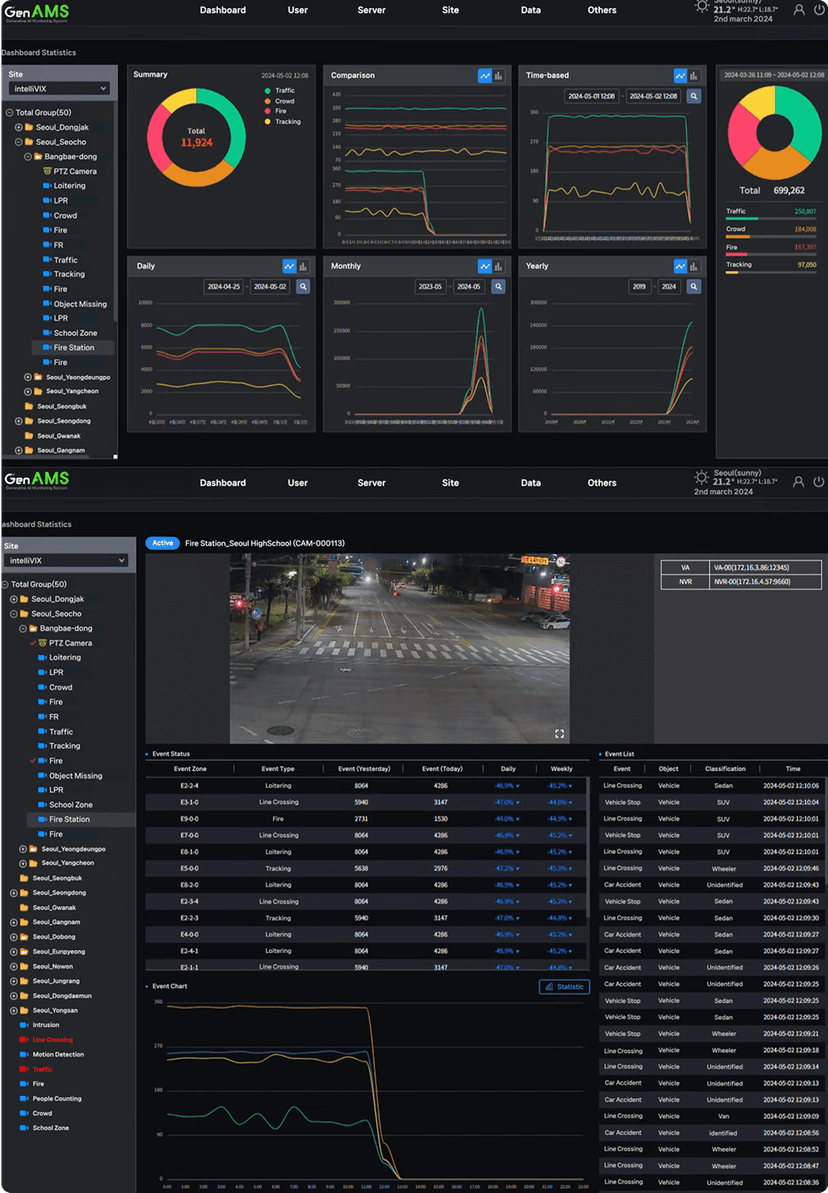
Task: Switch Time-based chart to bar view
Action: (695, 75)
